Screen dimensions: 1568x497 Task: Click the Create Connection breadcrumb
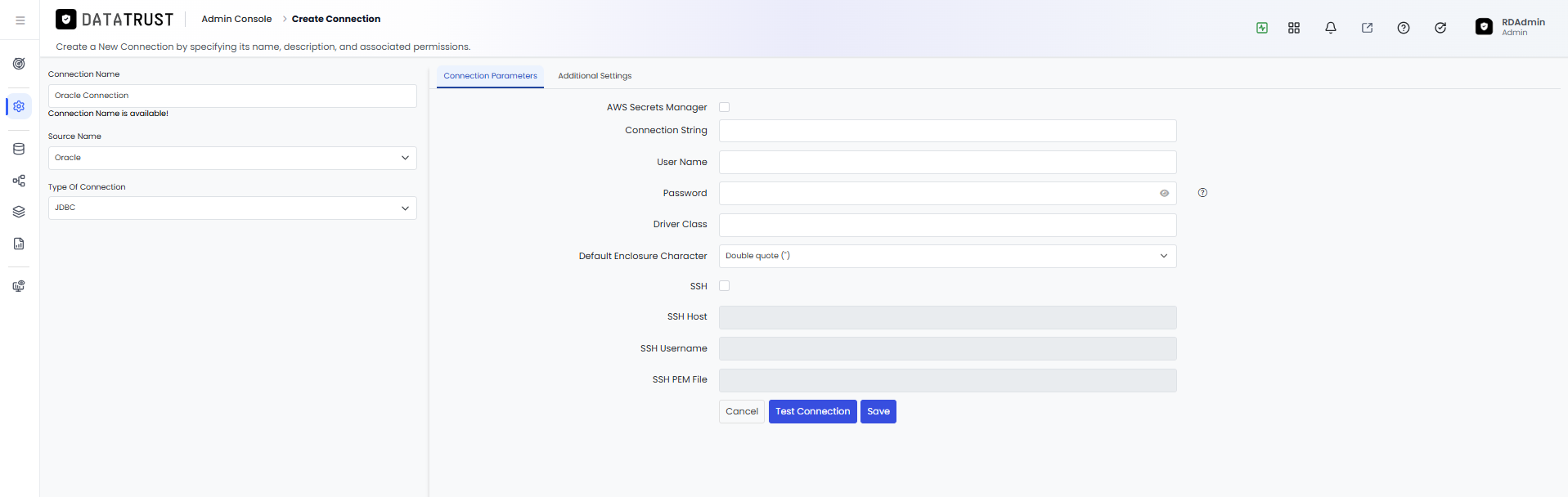[x=336, y=19]
